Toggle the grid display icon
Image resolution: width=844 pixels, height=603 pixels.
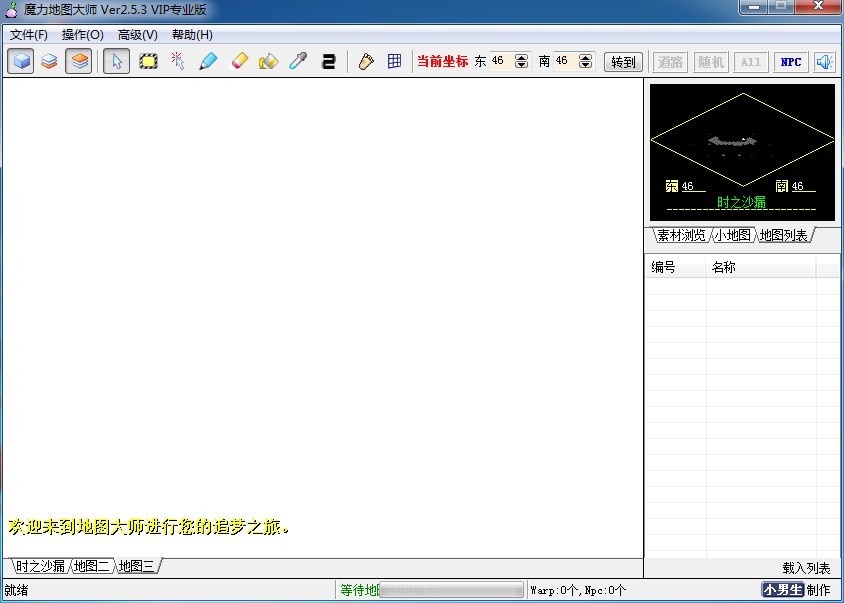tap(395, 61)
